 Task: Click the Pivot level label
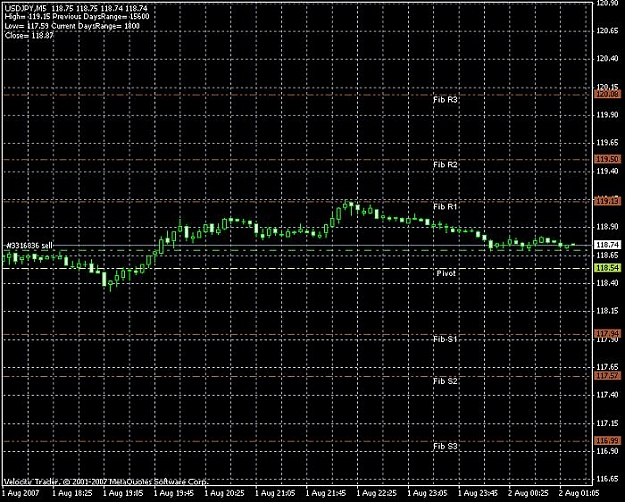tap(446, 274)
